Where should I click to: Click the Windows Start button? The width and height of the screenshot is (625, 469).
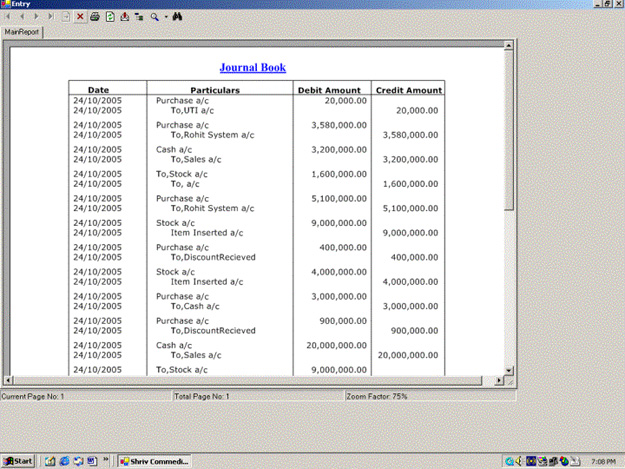pos(18,461)
